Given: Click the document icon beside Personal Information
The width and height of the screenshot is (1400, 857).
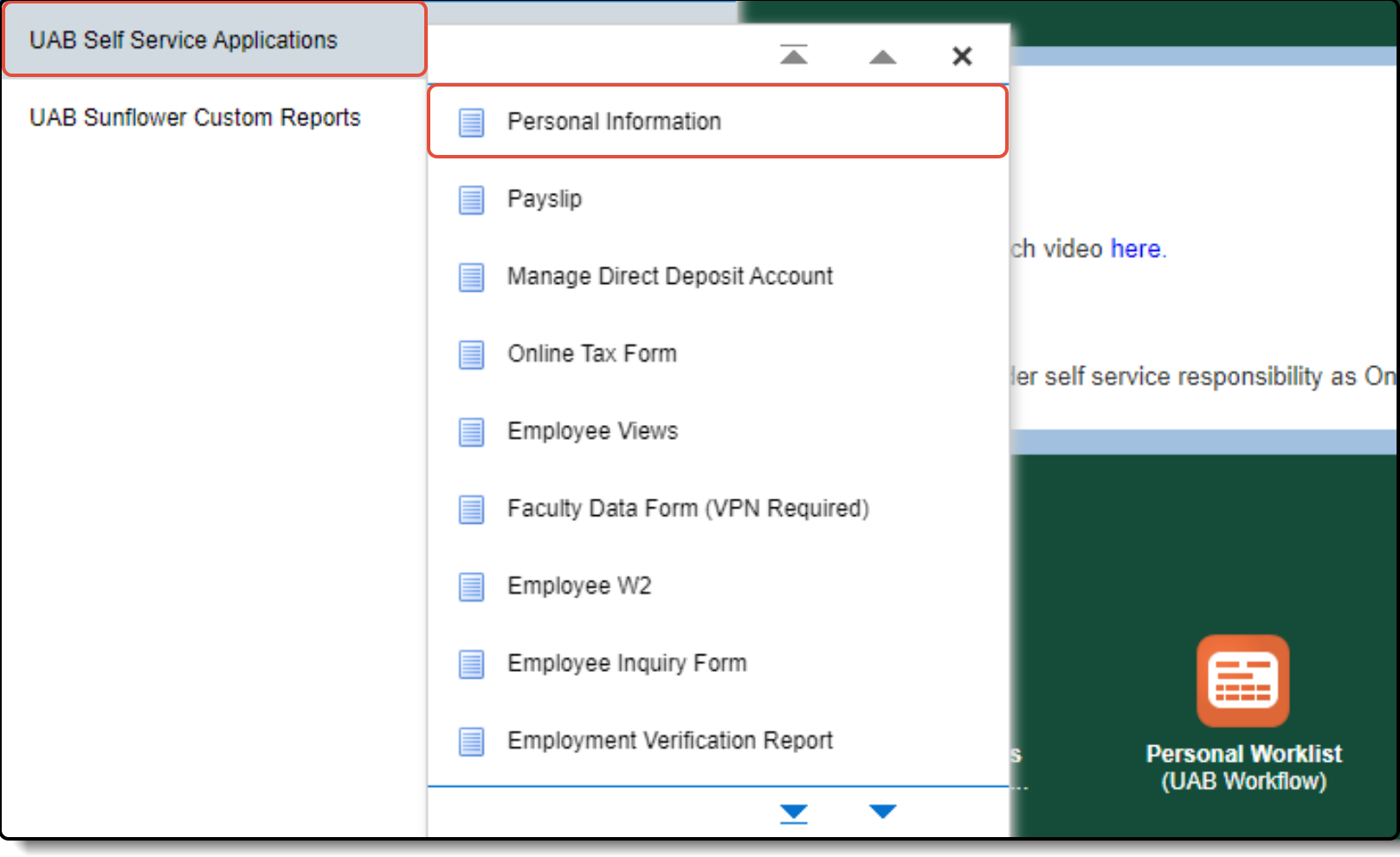Looking at the screenshot, I should point(471,123).
